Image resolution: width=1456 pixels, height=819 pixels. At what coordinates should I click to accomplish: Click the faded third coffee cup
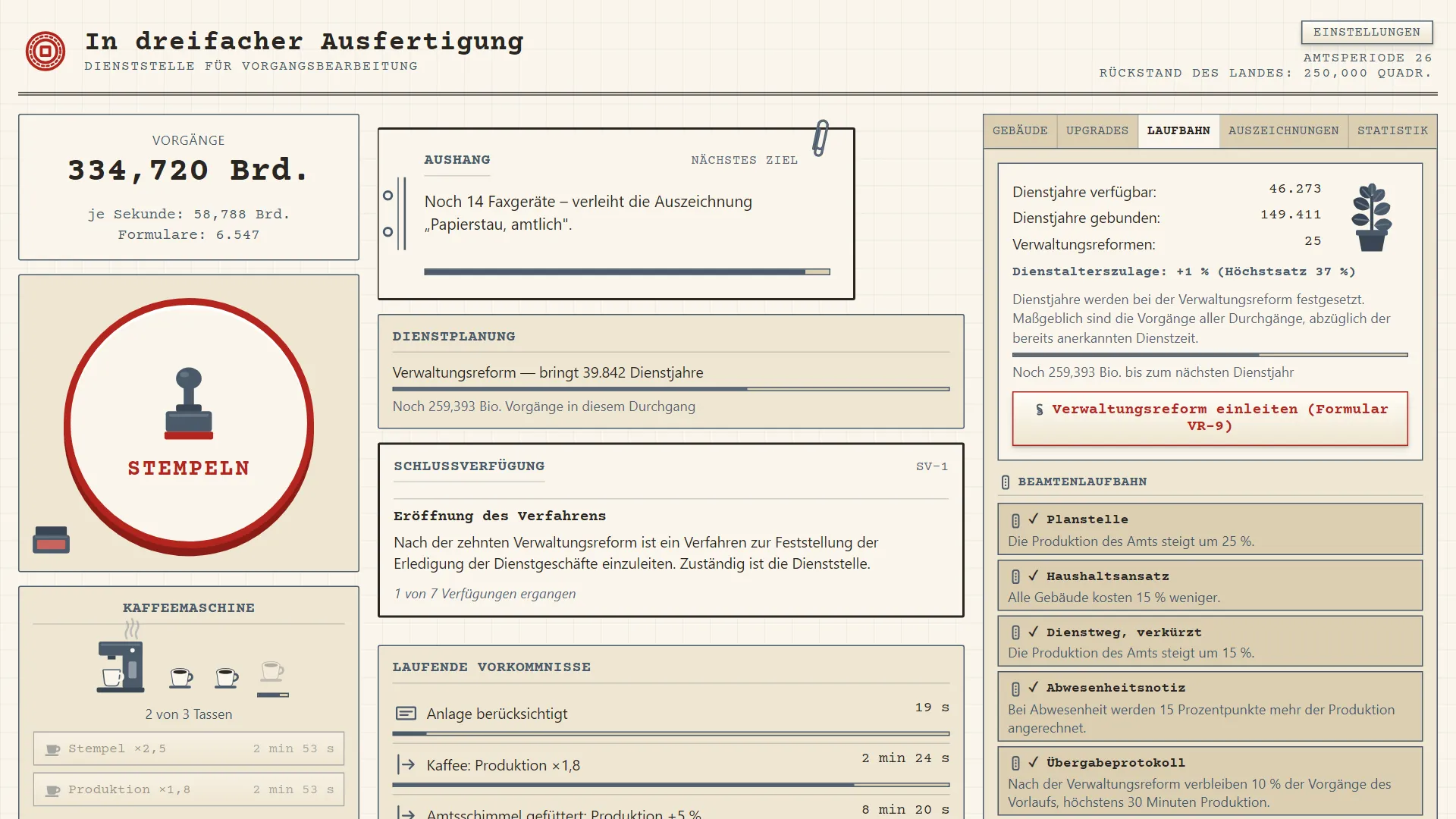[x=272, y=671]
